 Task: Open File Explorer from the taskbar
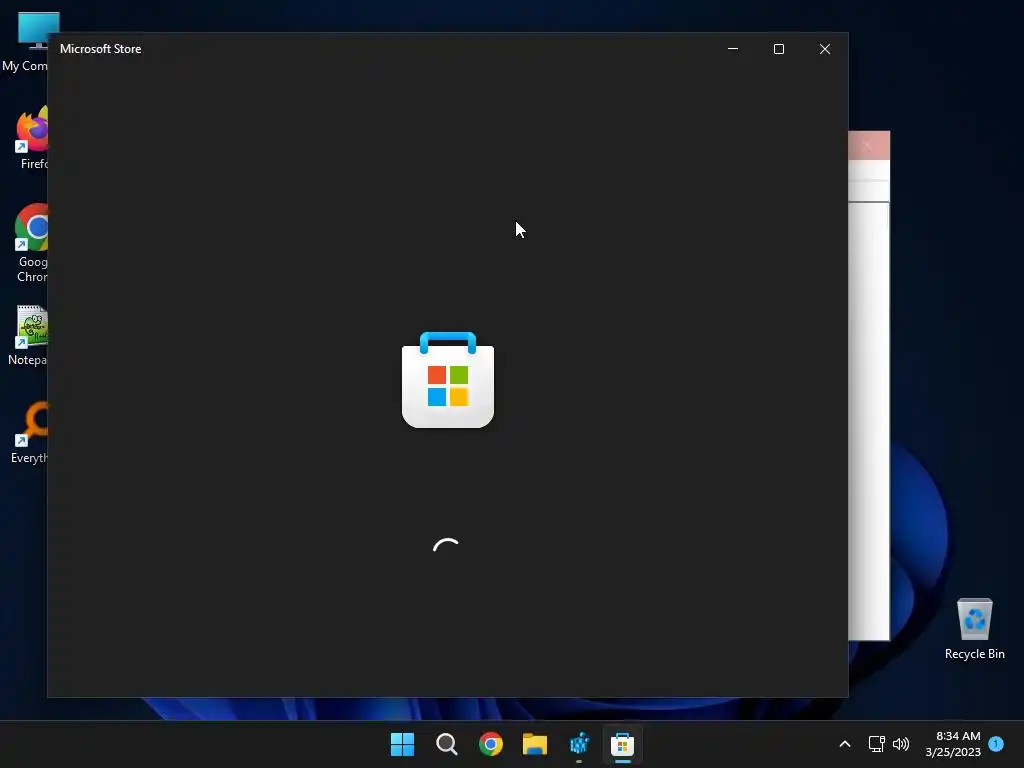(535, 744)
